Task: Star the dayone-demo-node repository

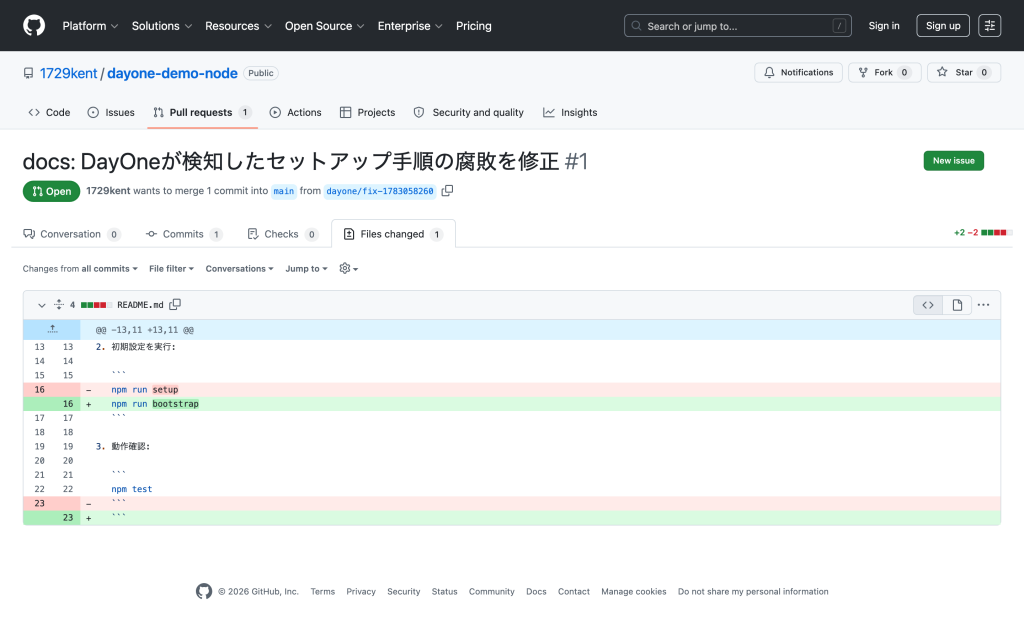Action: pyautogui.click(x=964, y=72)
